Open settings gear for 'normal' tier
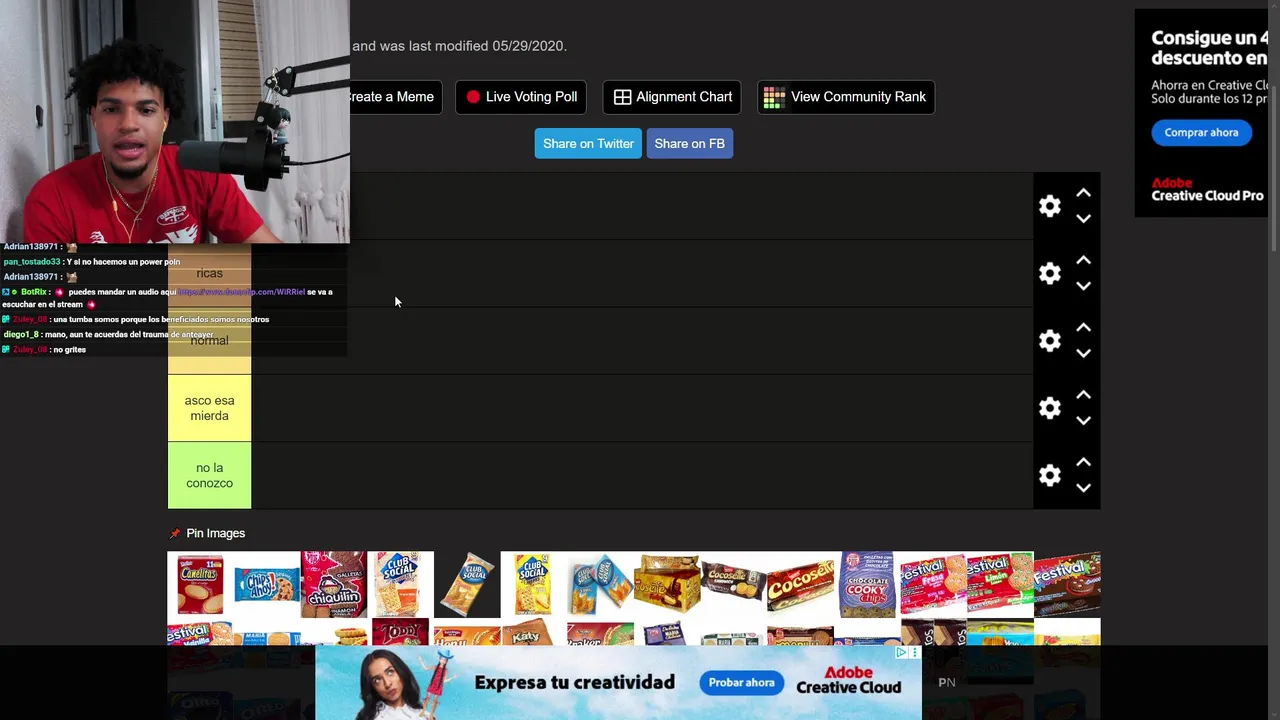 1049,341
